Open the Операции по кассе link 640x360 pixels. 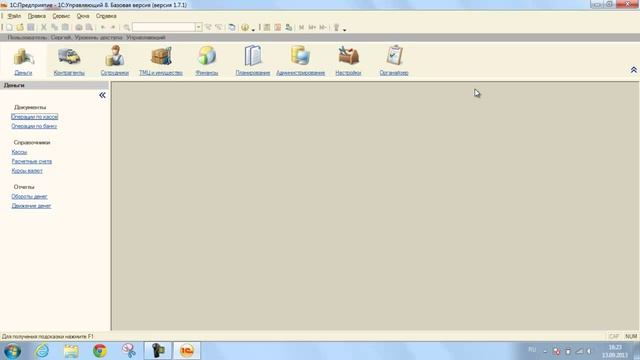pos(35,117)
